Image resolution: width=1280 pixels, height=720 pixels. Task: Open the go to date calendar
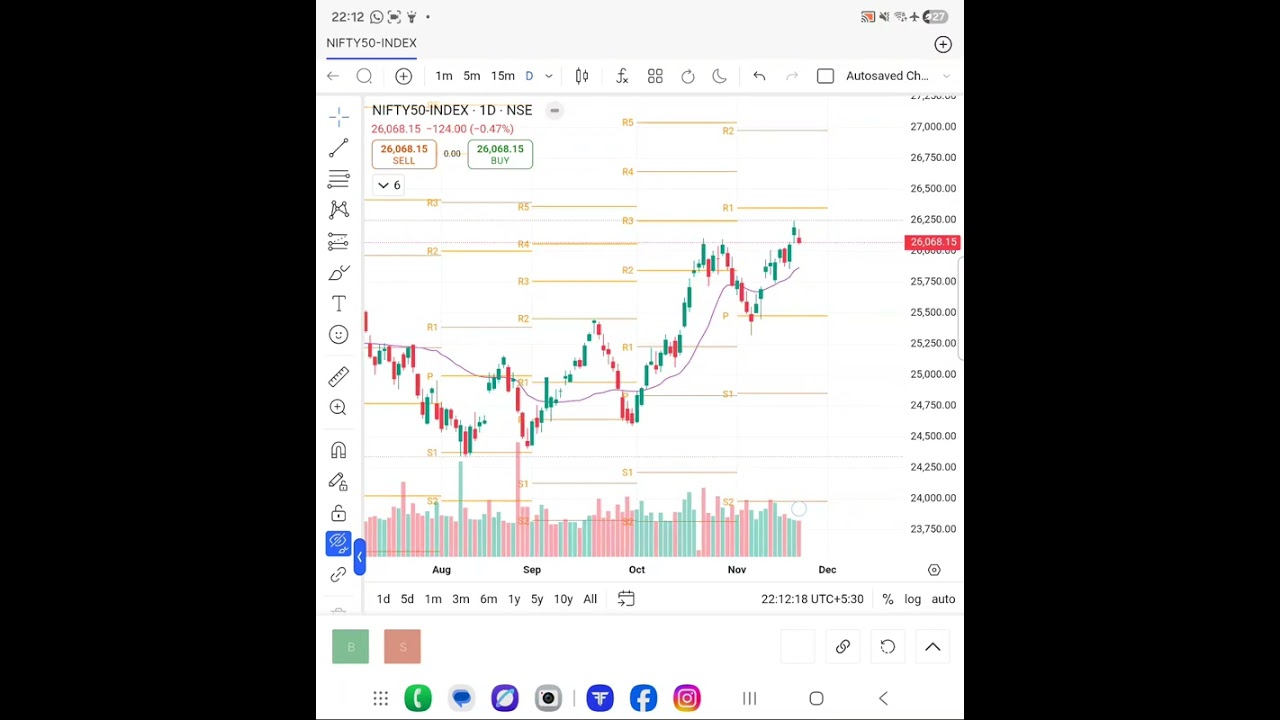point(626,599)
